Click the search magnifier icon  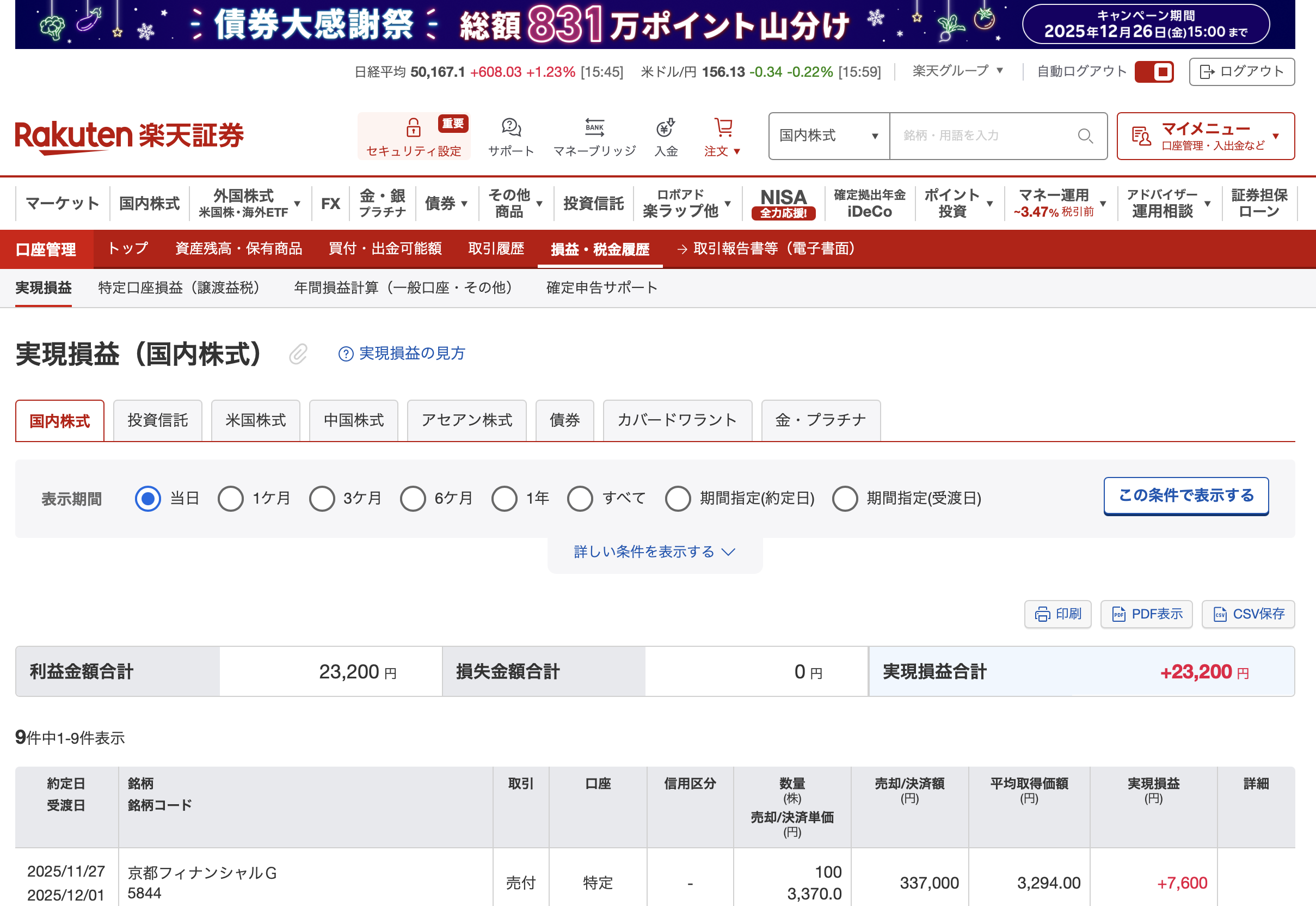pos(1085,136)
